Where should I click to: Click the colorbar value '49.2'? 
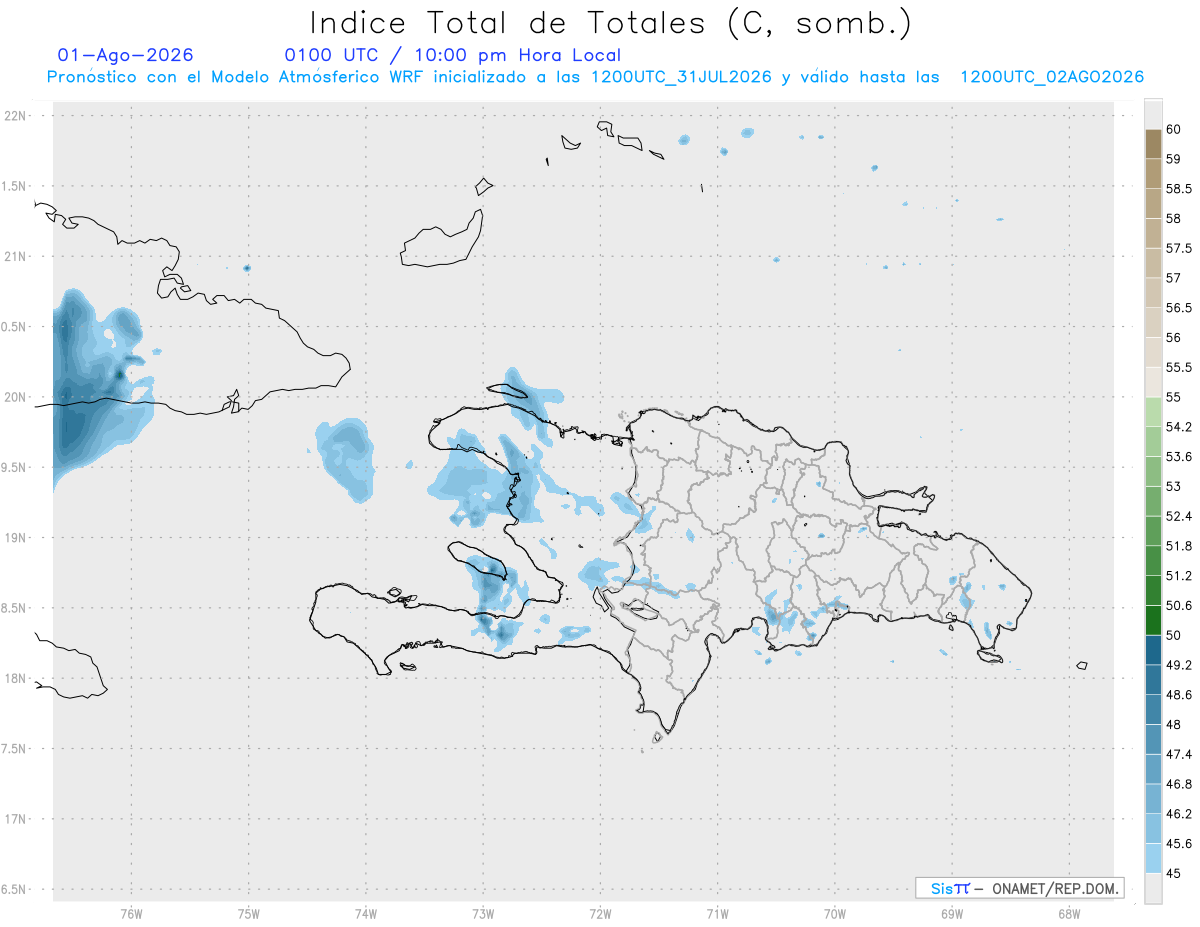[1178, 665]
